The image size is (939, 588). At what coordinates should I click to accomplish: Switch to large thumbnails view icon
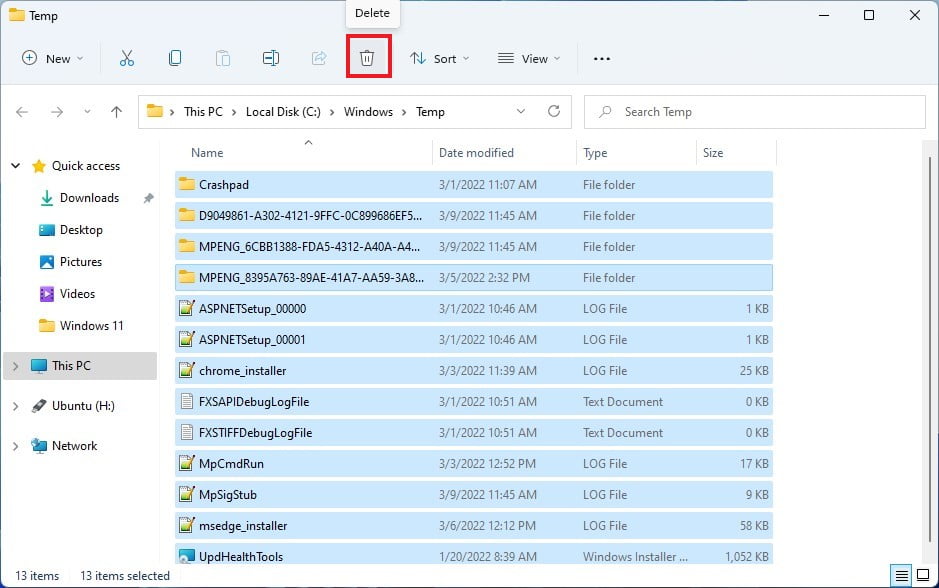click(x=922, y=575)
